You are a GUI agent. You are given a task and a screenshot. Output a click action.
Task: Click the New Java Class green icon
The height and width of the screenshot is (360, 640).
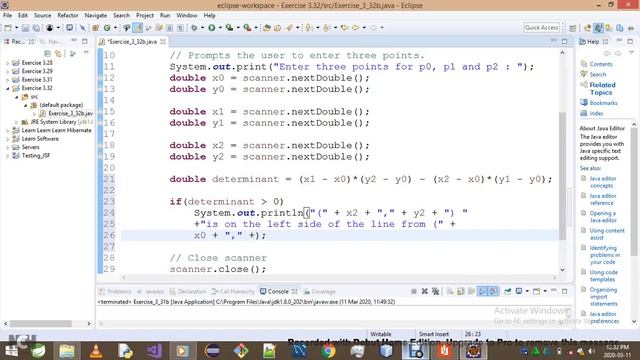[107, 28]
